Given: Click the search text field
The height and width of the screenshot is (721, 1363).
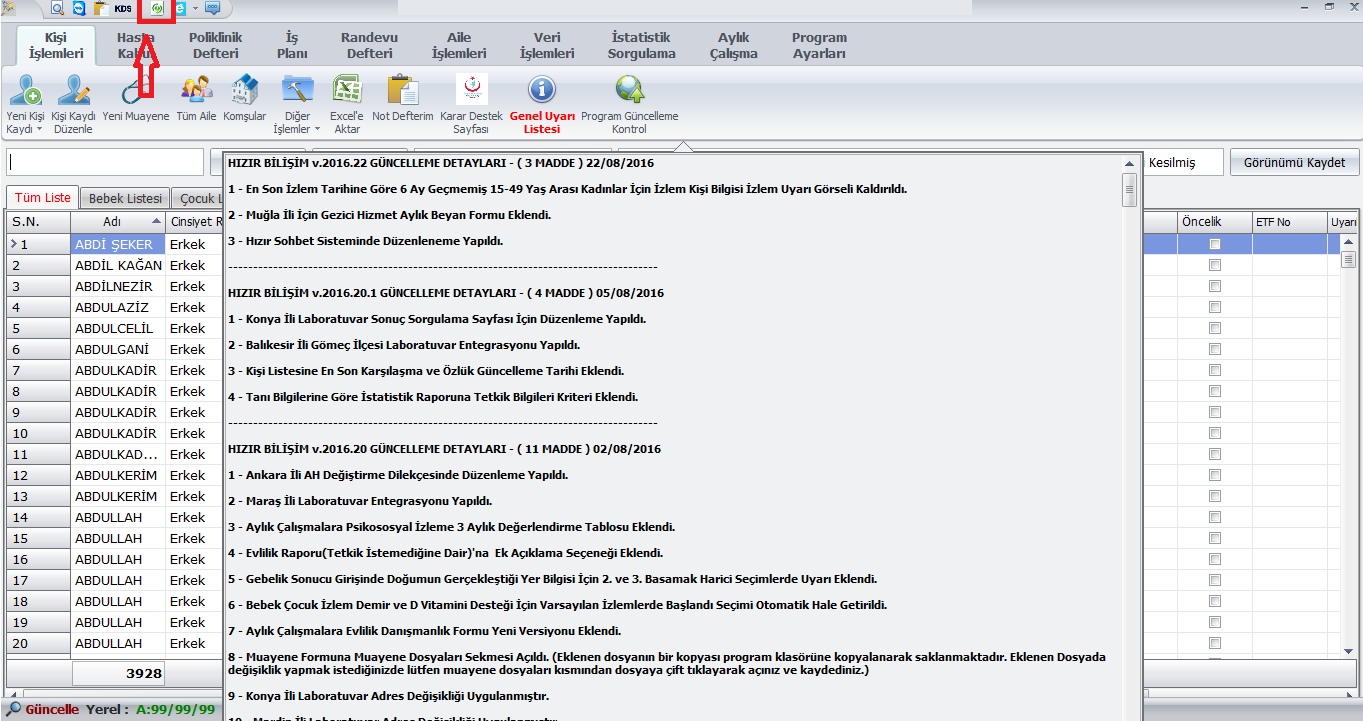Looking at the screenshot, I should coord(104,162).
